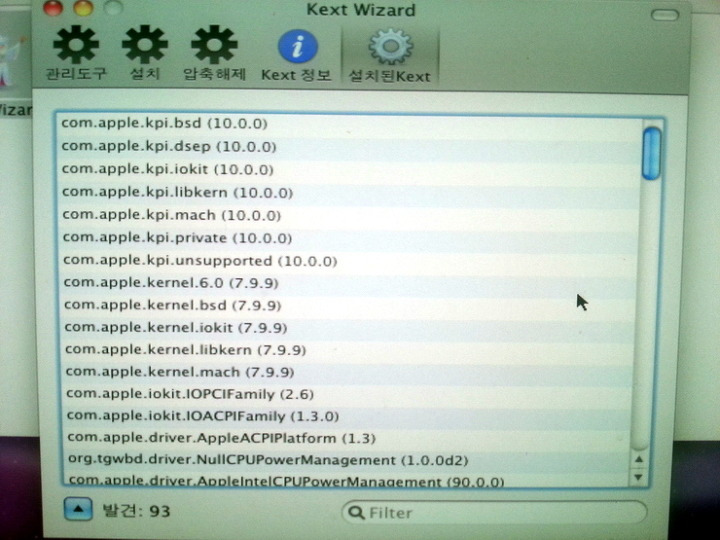The width and height of the screenshot is (720, 540).
Task: Toggle the blue up-arrow button near 발견
Action: click(78, 509)
